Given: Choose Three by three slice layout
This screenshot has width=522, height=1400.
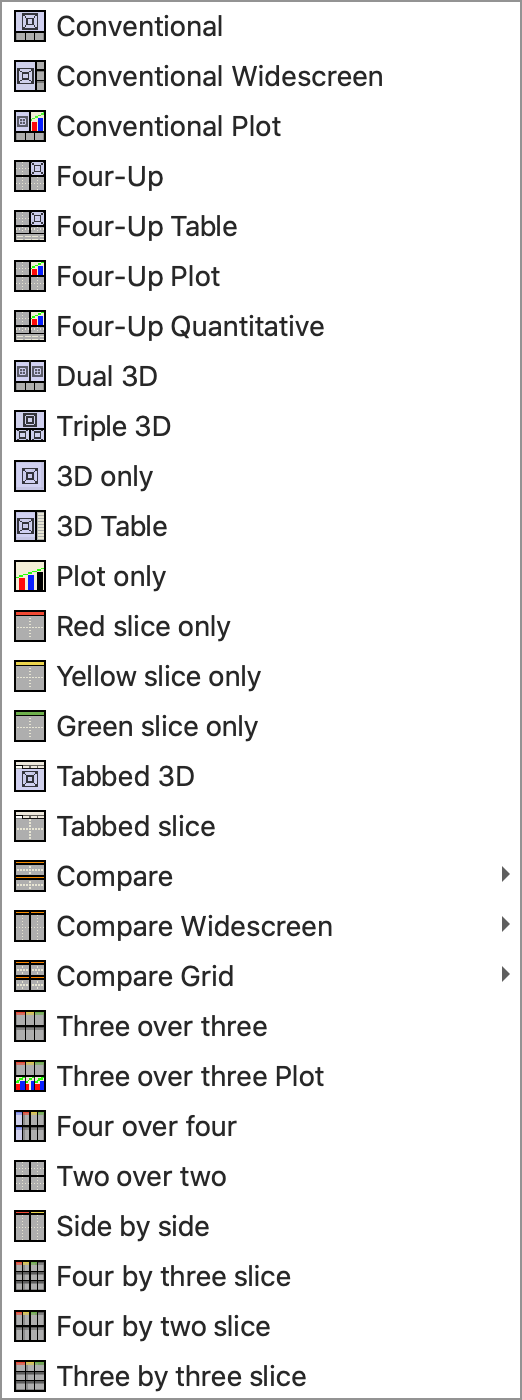Looking at the screenshot, I should (261, 1377).
